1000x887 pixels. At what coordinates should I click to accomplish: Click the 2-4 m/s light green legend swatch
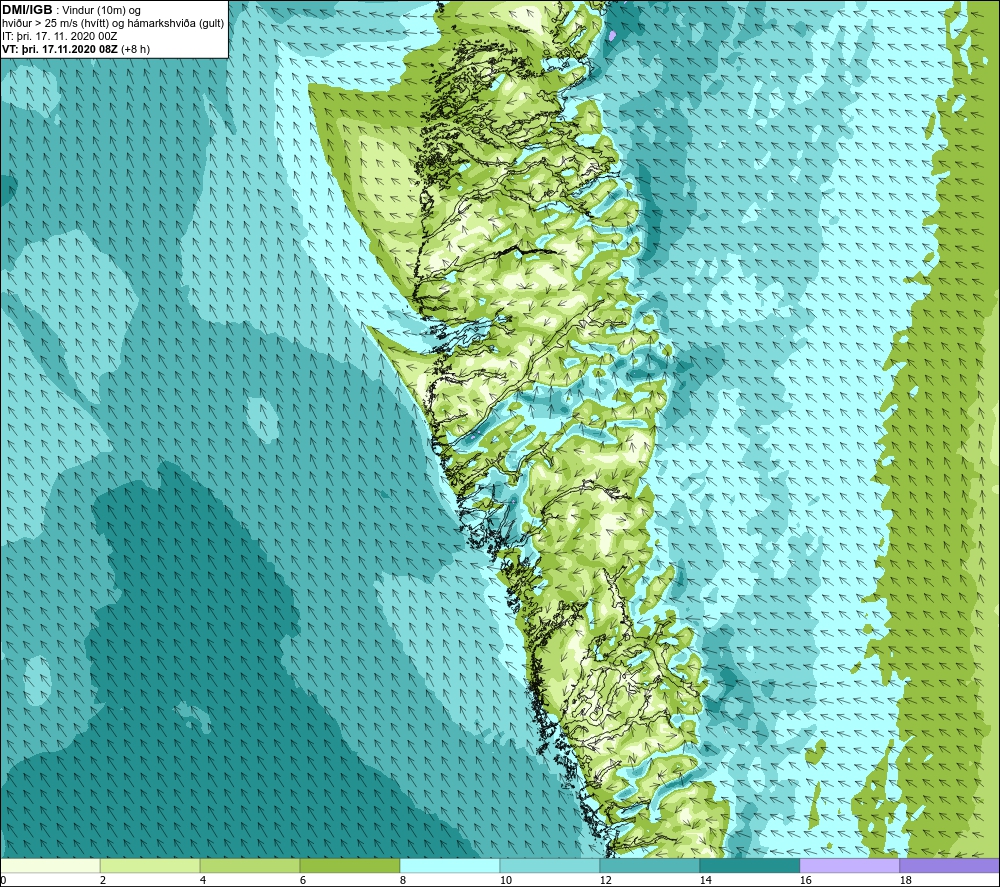(150, 865)
